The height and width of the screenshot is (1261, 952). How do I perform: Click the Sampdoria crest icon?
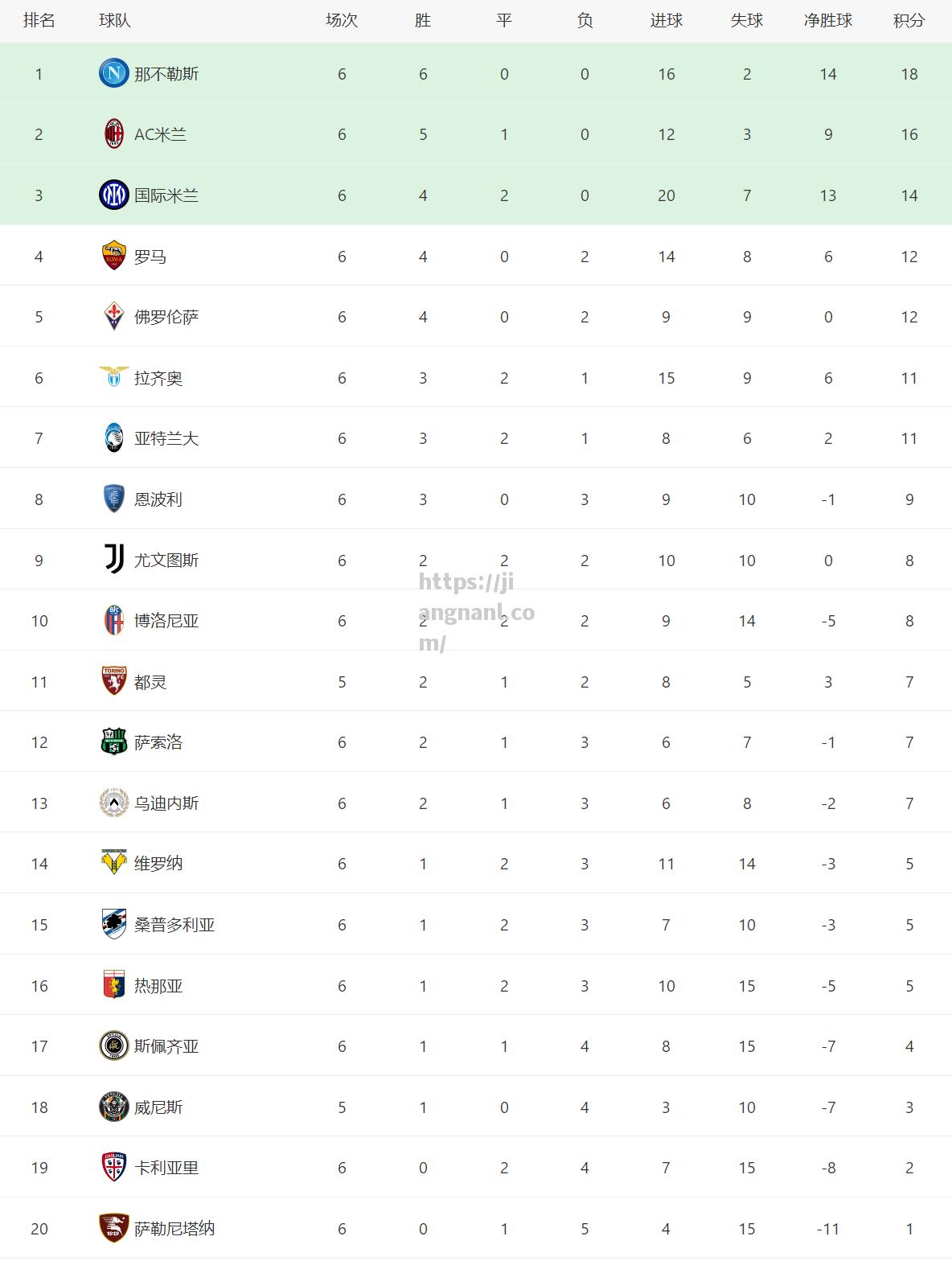point(114,925)
